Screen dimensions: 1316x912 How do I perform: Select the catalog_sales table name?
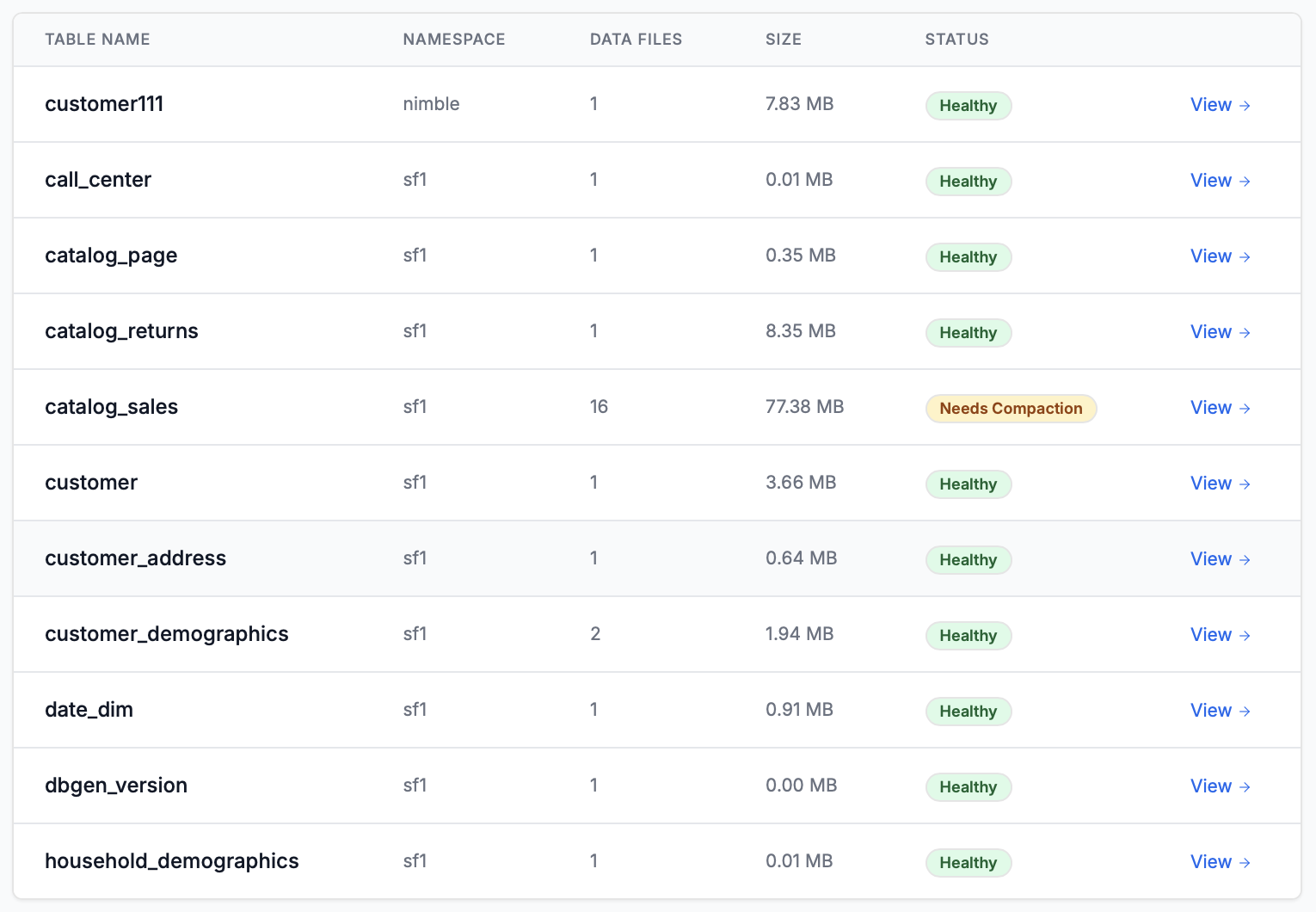click(111, 407)
